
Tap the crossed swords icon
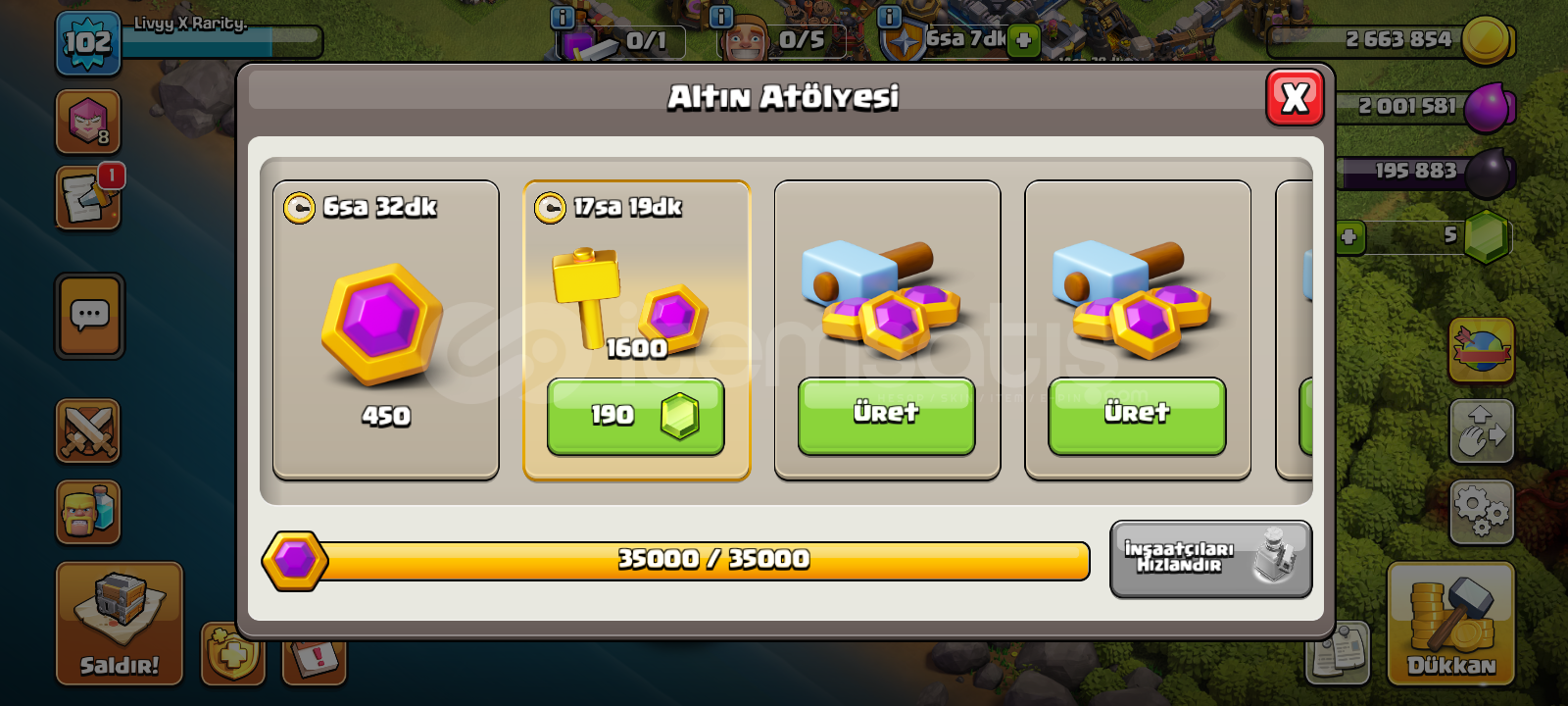click(88, 430)
